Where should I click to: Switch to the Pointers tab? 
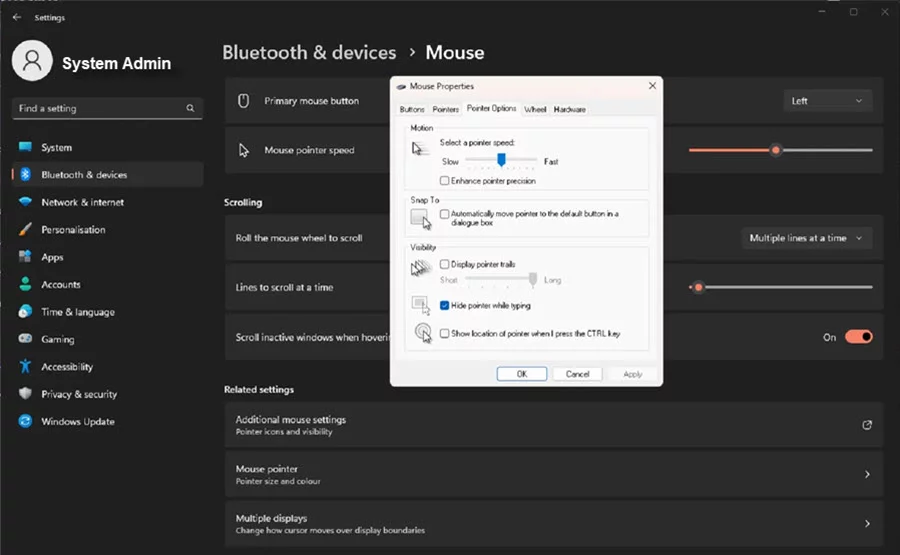445,109
